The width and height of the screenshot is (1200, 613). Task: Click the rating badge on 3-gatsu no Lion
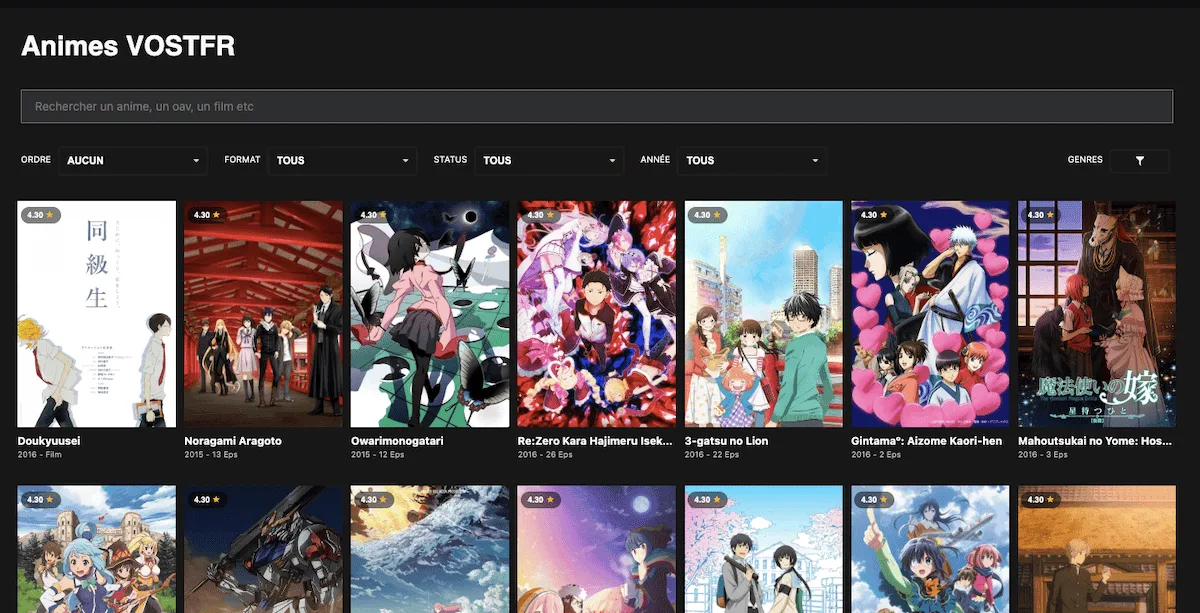click(x=708, y=215)
